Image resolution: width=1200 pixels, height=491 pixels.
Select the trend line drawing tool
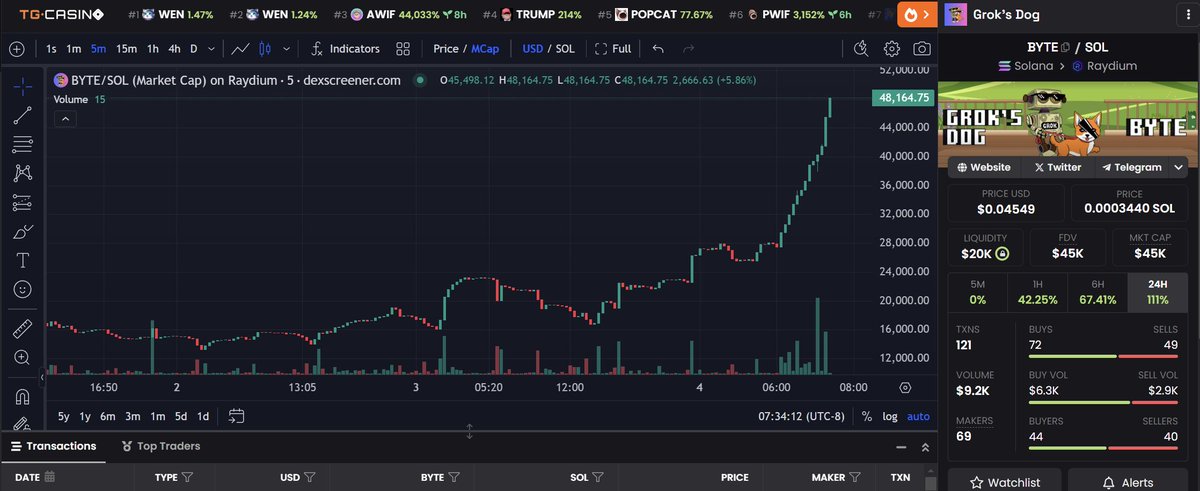tap(22, 115)
